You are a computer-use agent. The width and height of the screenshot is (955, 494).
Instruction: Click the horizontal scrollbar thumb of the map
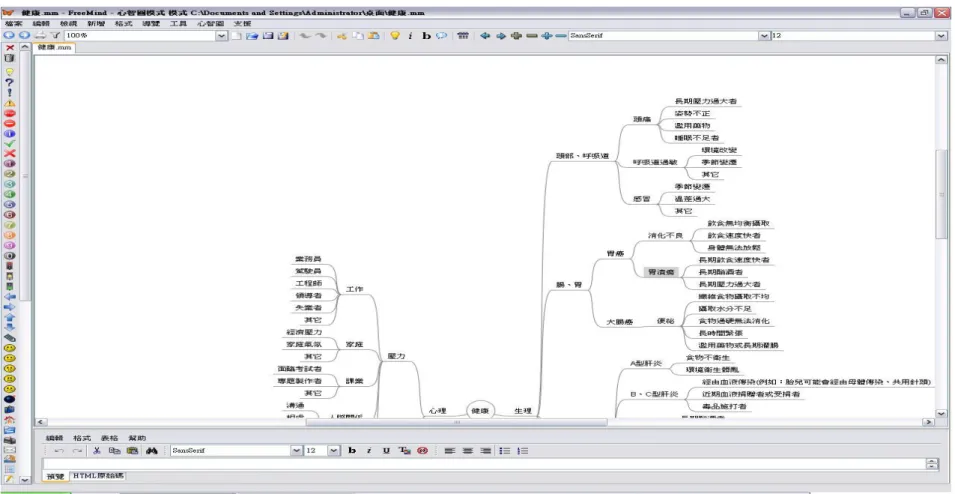pos(456,422)
